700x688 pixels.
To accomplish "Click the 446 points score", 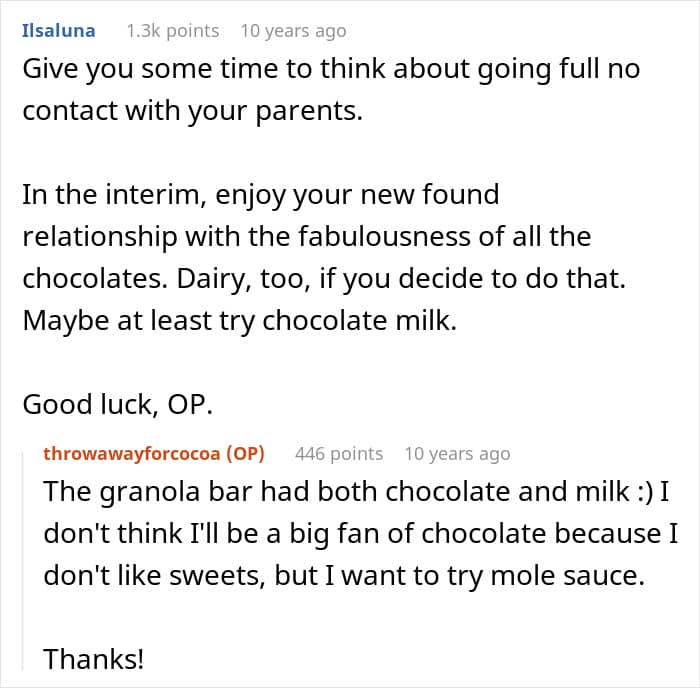I will click(x=339, y=454).
